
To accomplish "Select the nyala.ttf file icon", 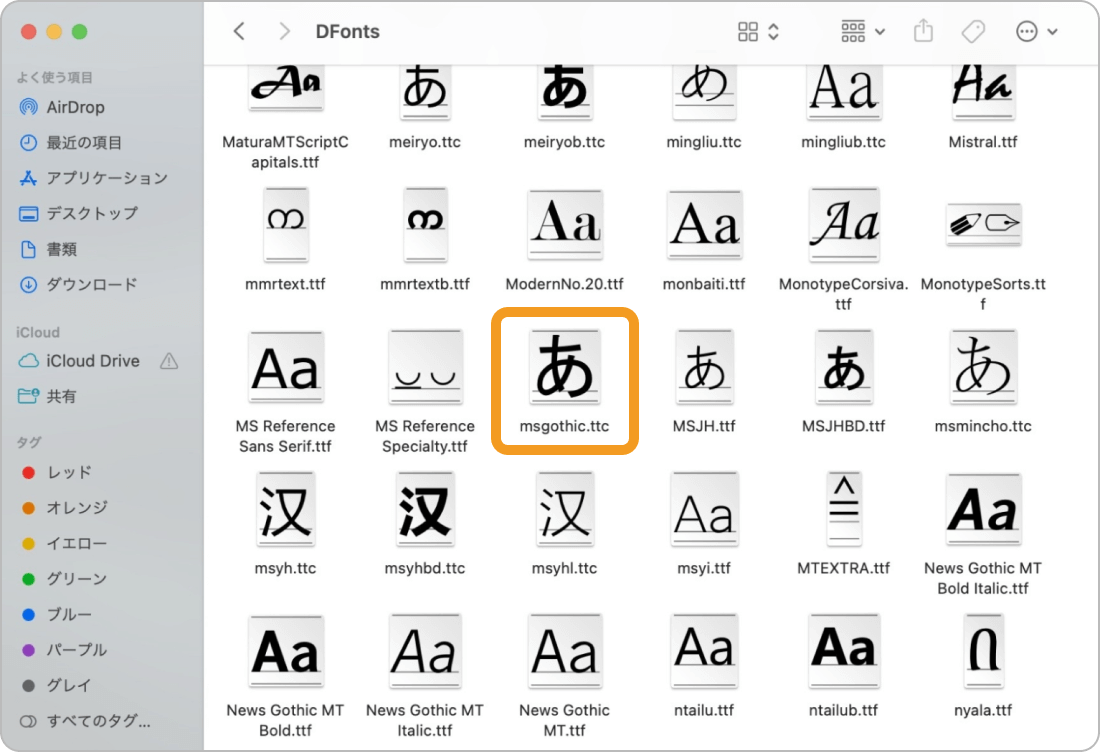I will point(983,651).
